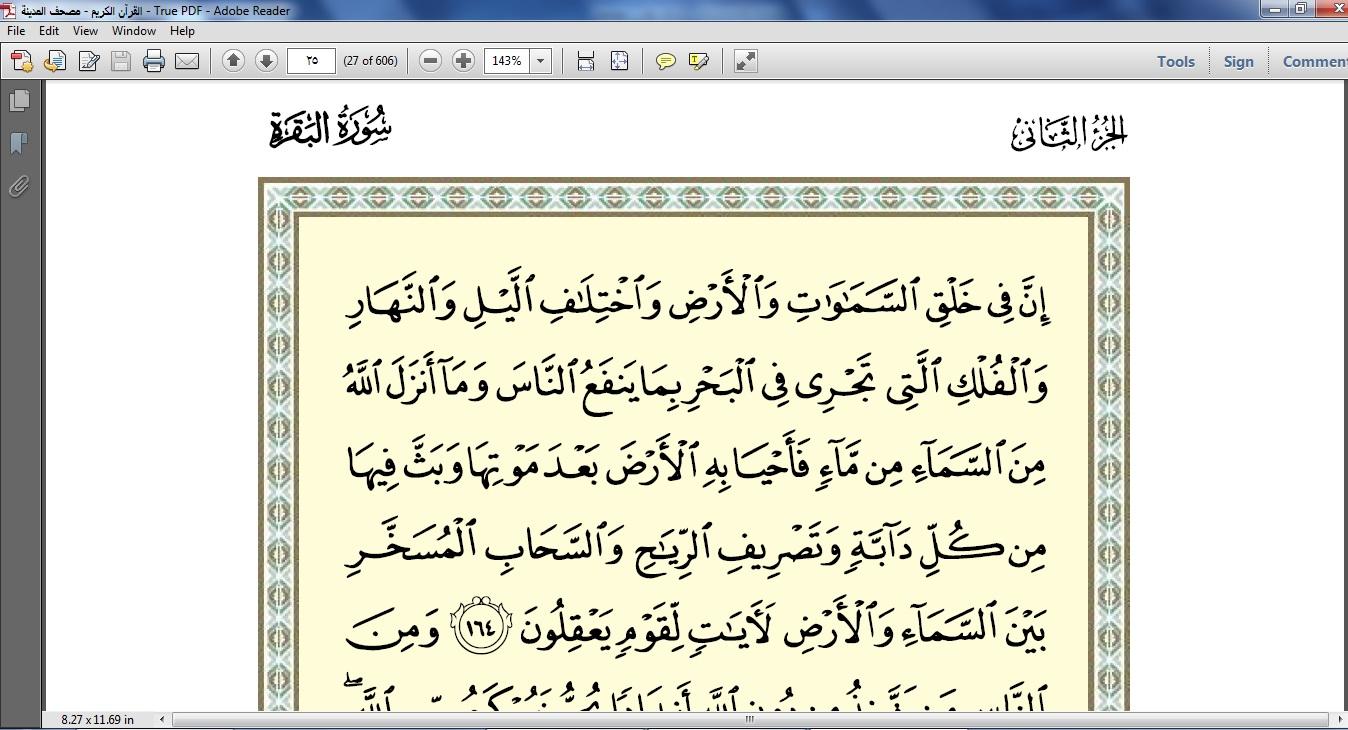The width and height of the screenshot is (1348, 730).
Task: Click the Save file icon
Action: (x=121, y=61)
